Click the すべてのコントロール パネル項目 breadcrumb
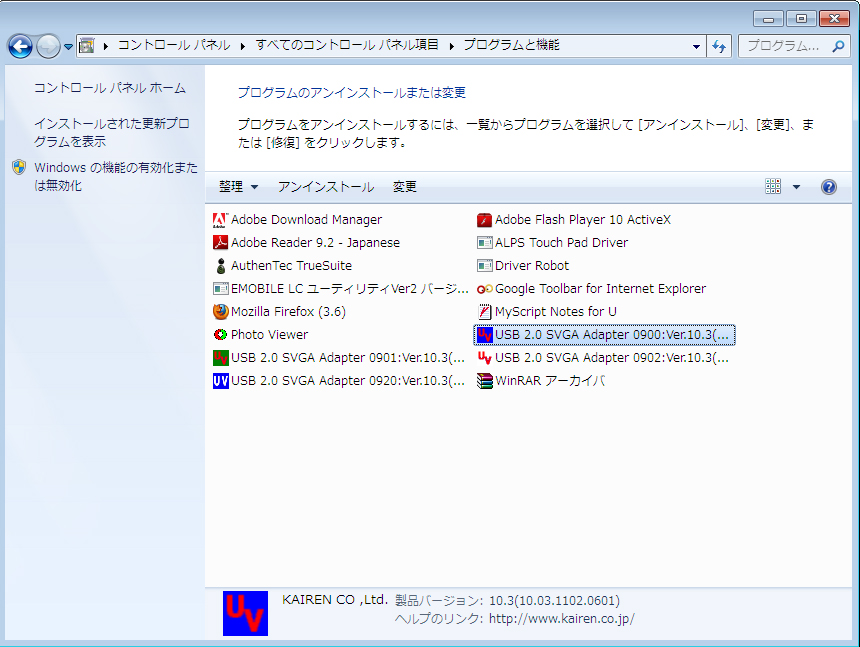Viewport: 860px width, 647px height. 347,45
